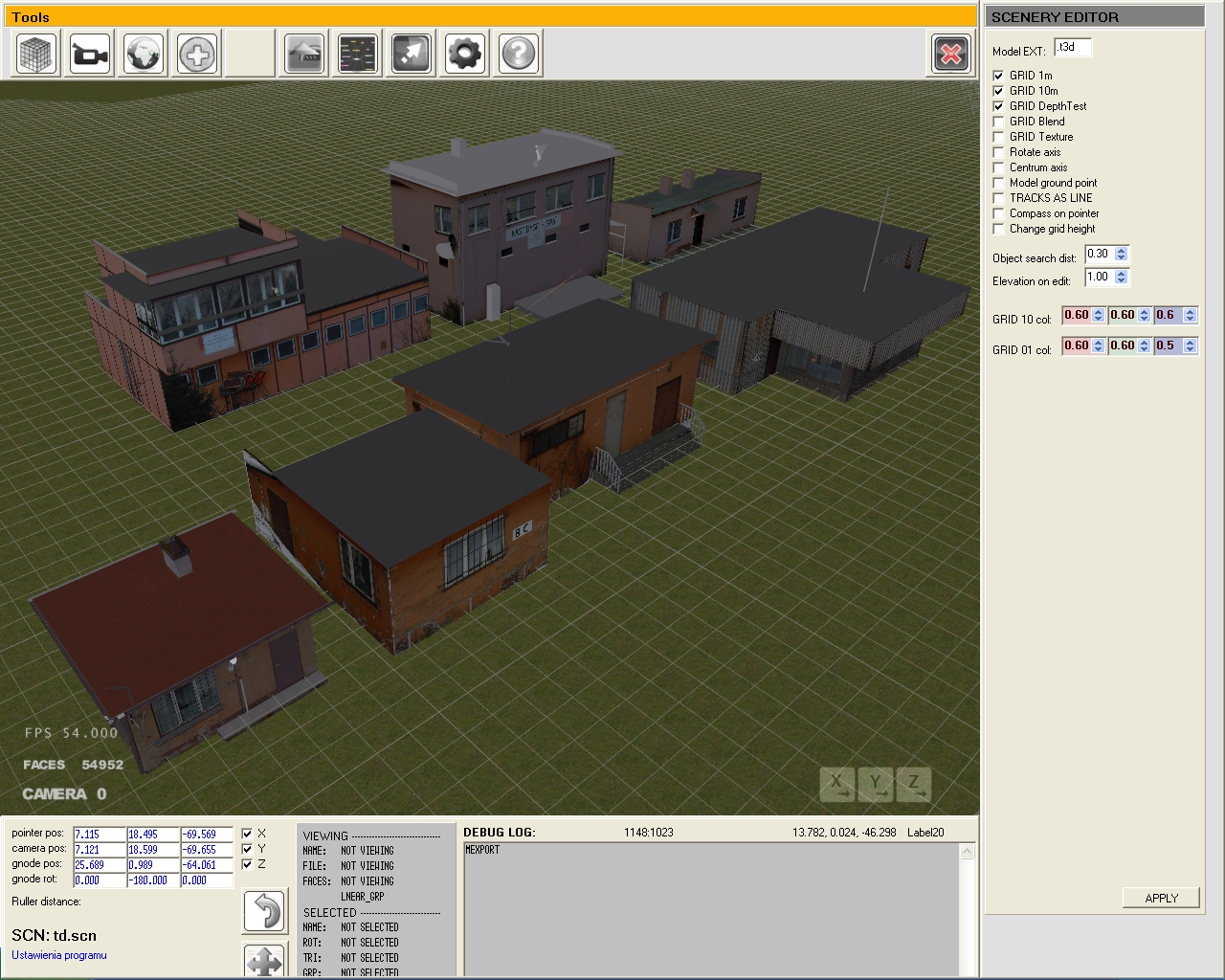
Task: Click the Model EXT input field
Action: click(1072, 47)
